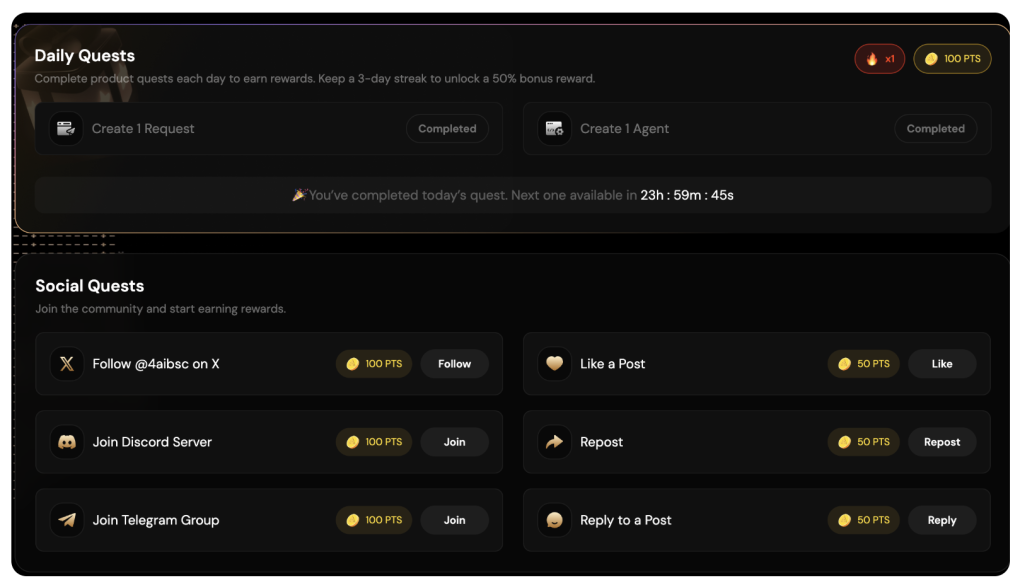Click Completed status on Create 1 Agent
Image resolution: width=1020 pixels, height=585 pixels.
[935, 129]
